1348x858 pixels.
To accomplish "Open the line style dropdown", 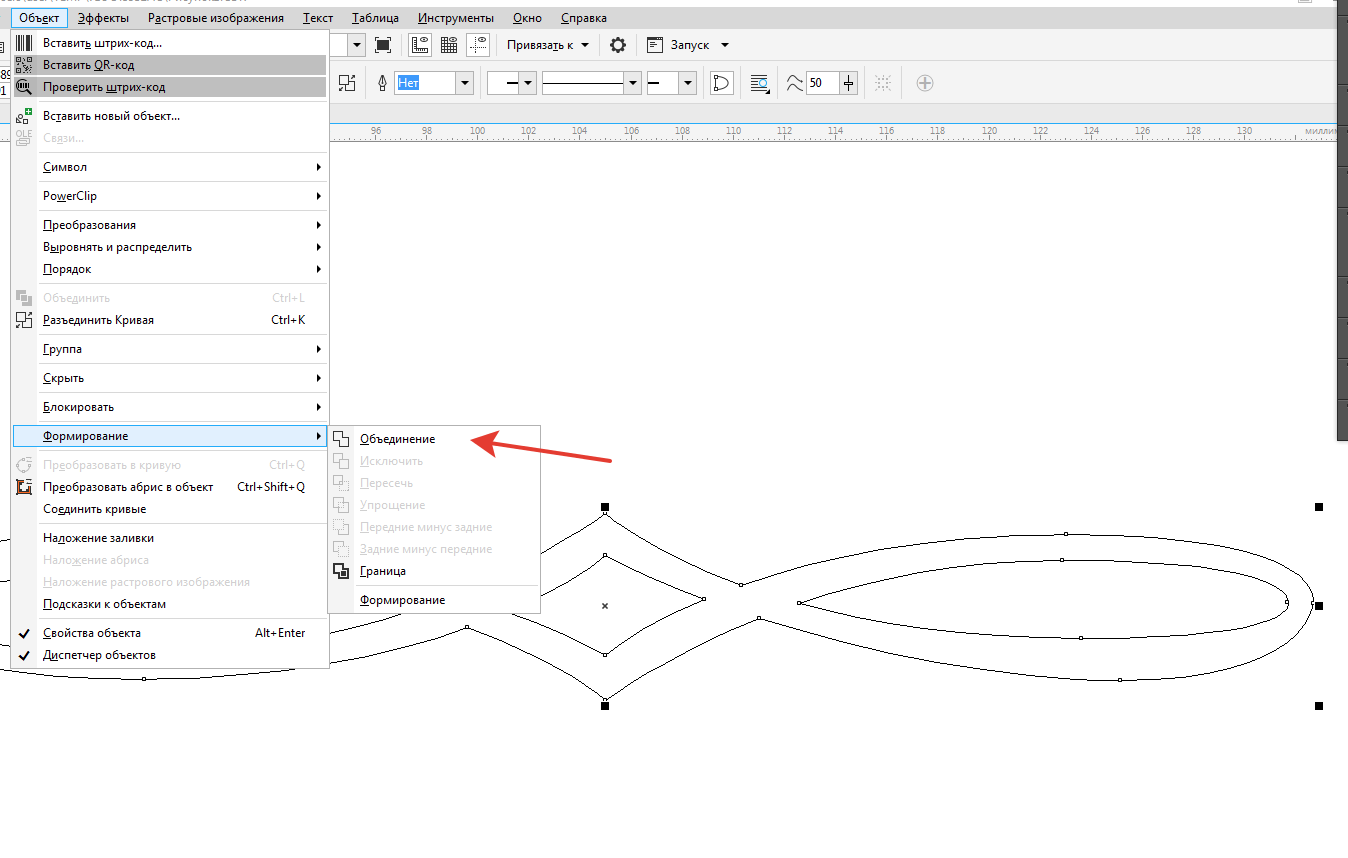I will coord(633,83).
